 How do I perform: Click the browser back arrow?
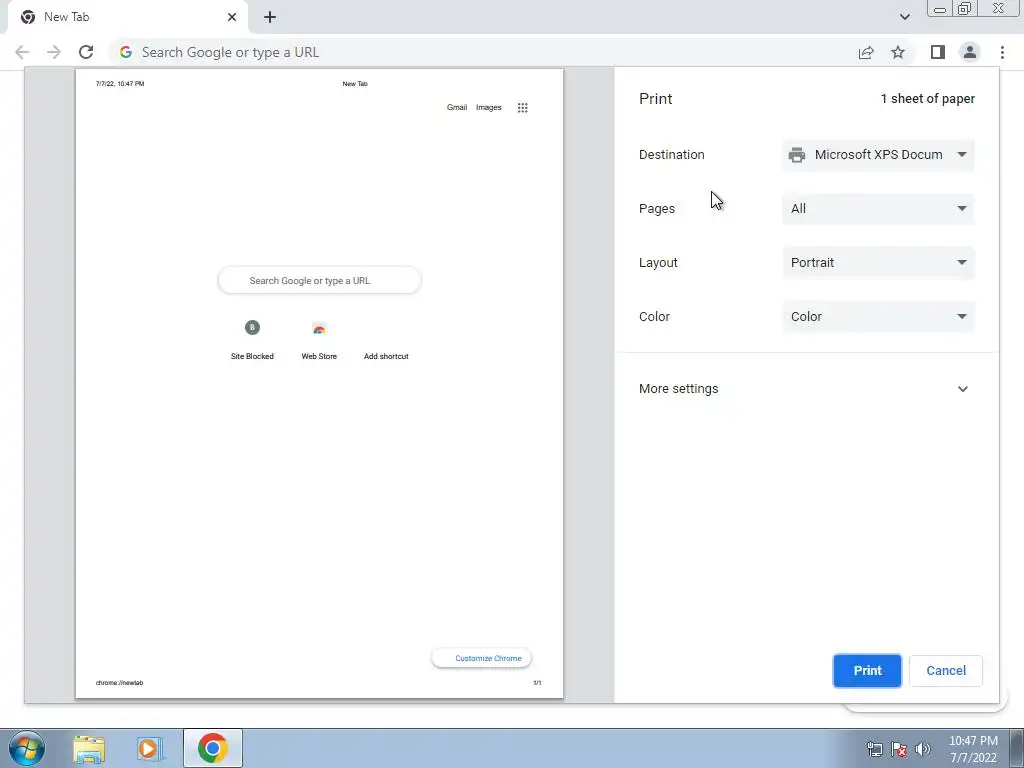point(22,52)
